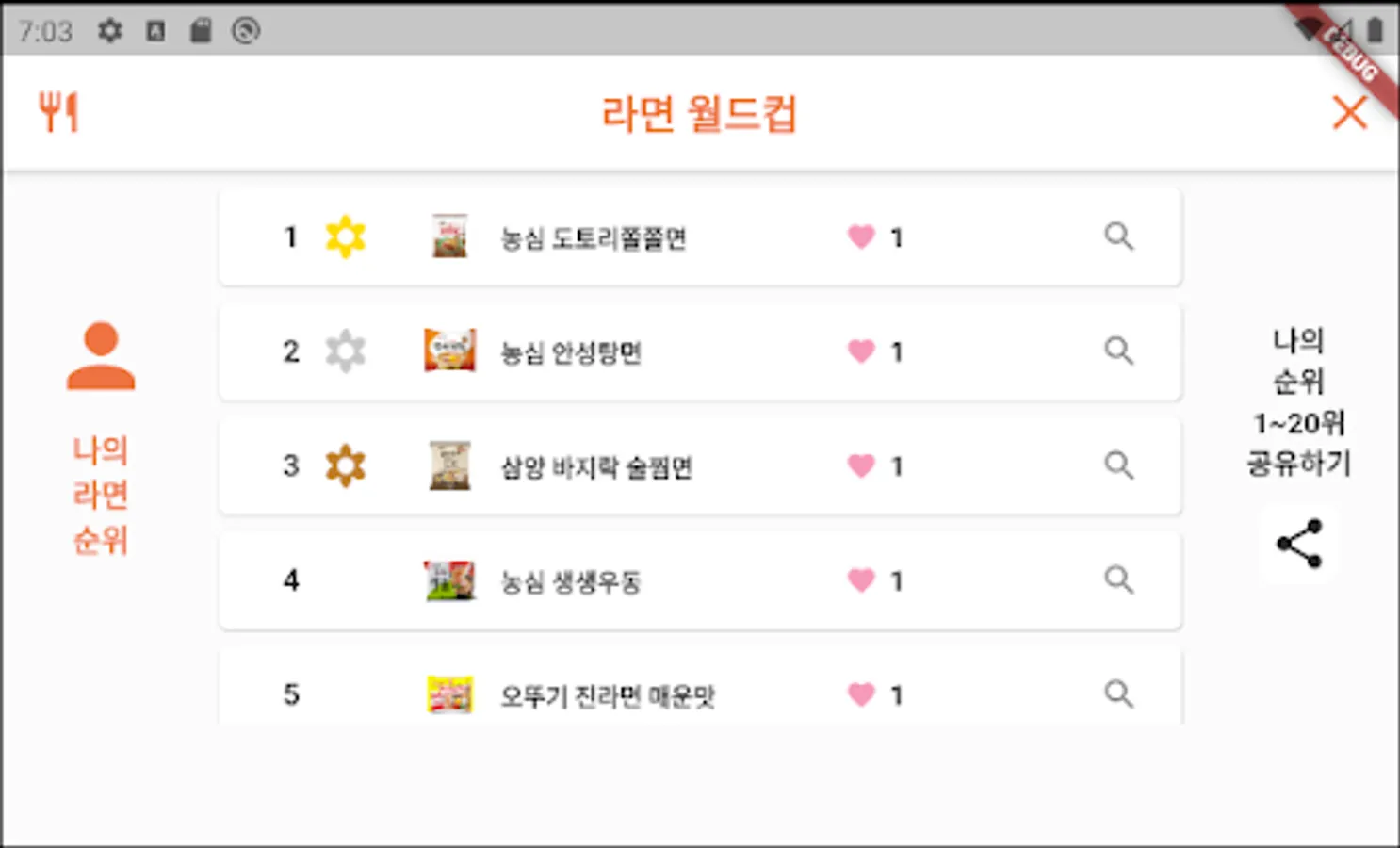
Task: Click the 농심 안성탕면 product thumbnail
Action: pyautogui.click(x=449, y=351)
